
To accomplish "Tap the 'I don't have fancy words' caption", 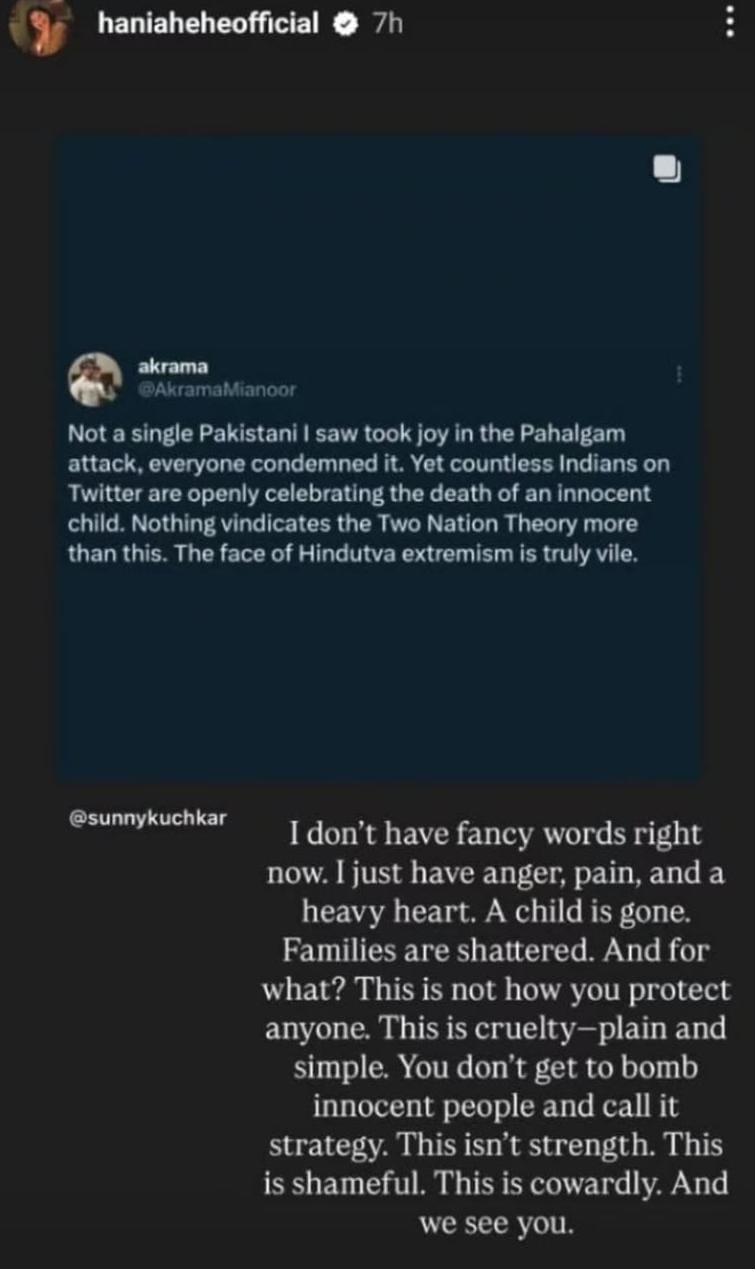I will 496,834.
